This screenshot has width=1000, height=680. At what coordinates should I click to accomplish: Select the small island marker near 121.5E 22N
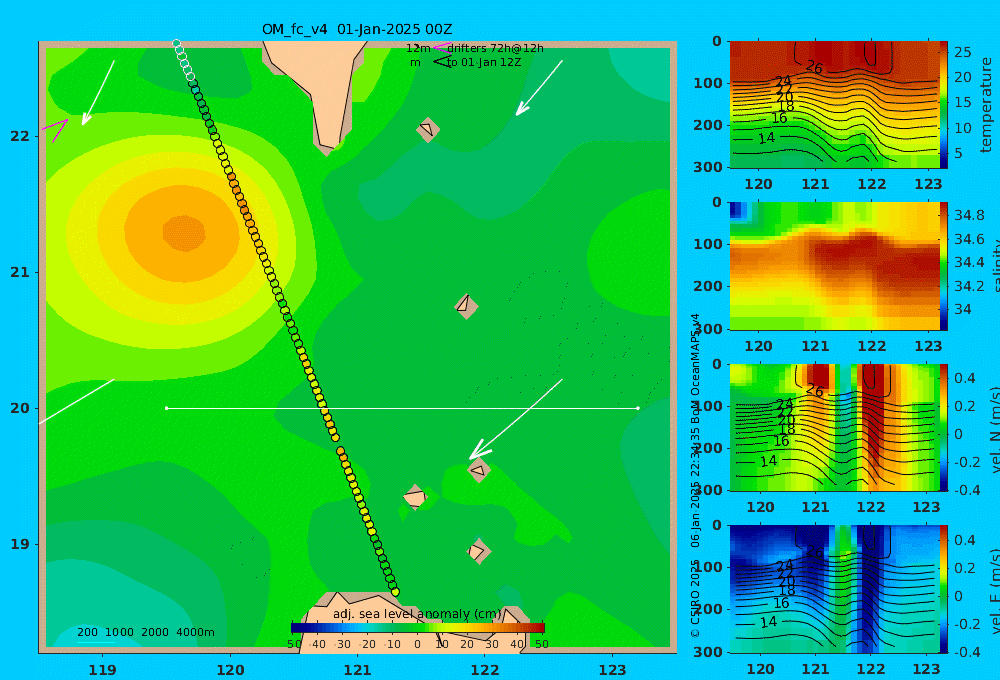(x=428, y=129)
